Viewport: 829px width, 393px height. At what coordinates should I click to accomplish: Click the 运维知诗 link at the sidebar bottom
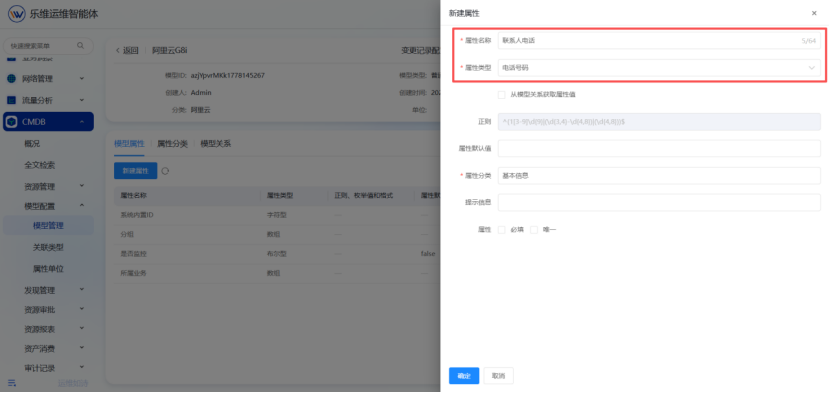72,383
